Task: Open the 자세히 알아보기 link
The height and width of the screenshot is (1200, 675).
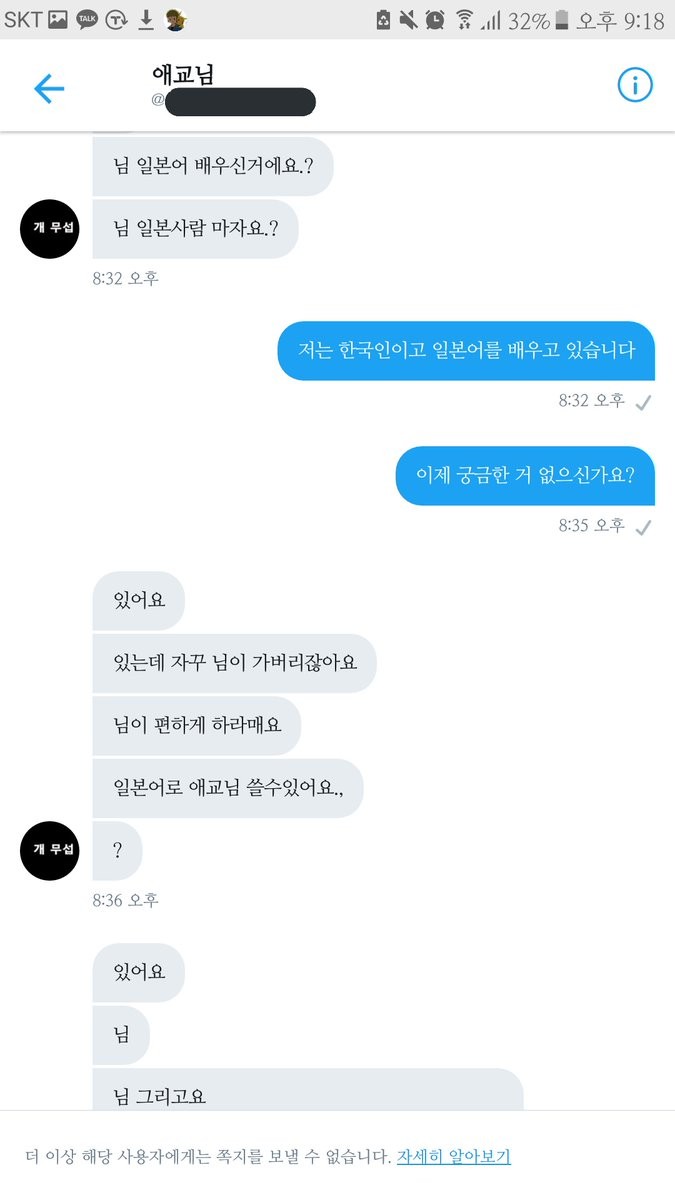Action: 454,1156
